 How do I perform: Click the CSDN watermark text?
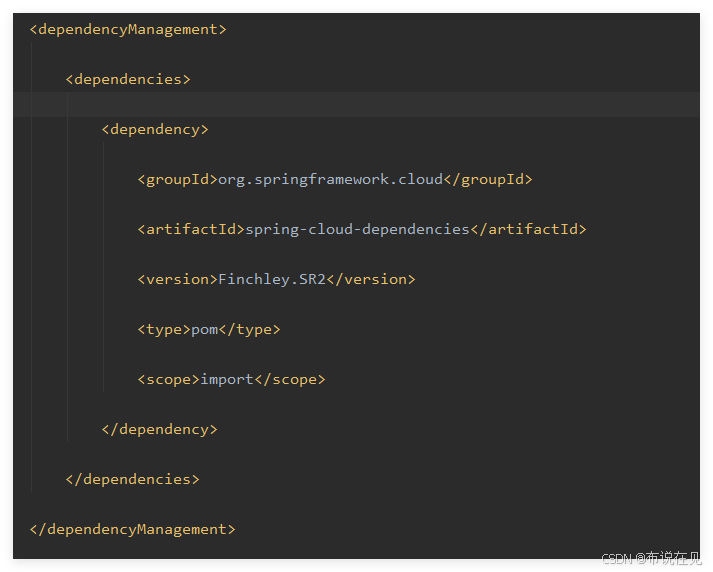coord(652,558)
